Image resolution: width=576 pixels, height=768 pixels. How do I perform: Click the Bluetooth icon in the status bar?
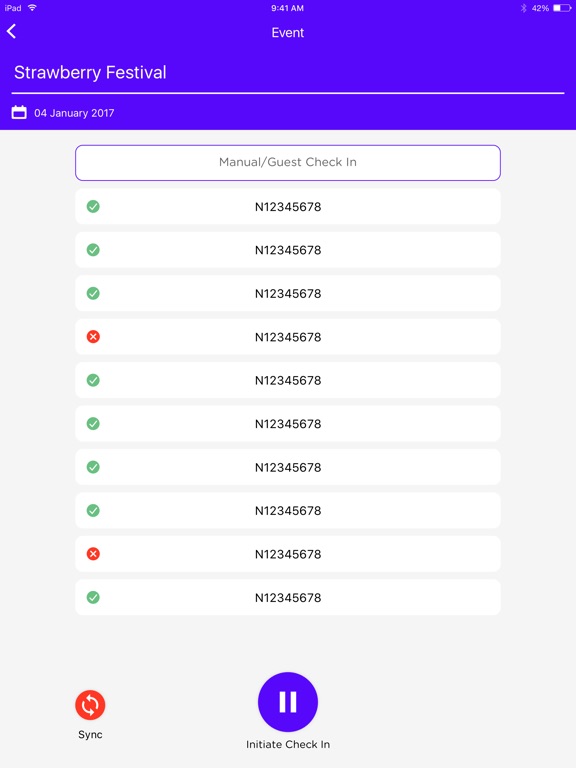pos(523,8)
